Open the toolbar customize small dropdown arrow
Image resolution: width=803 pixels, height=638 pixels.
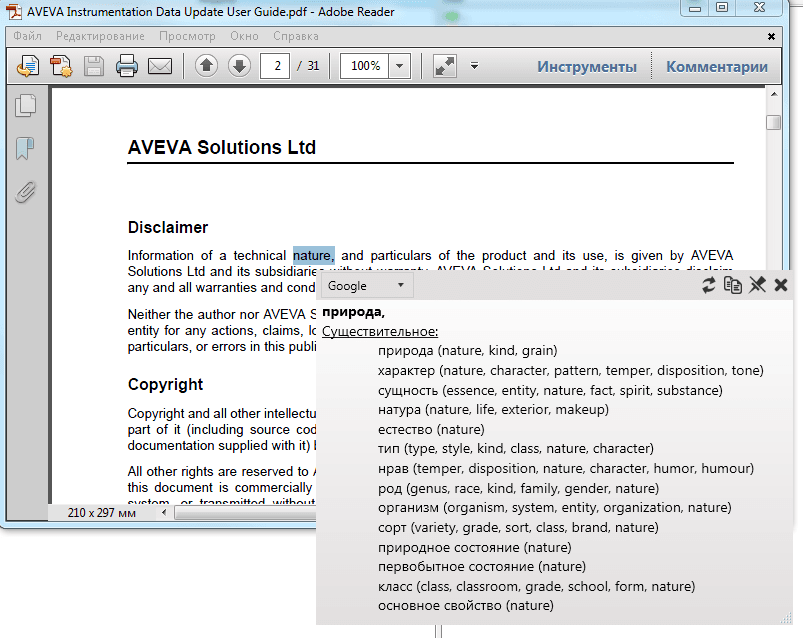click(475, 66)
